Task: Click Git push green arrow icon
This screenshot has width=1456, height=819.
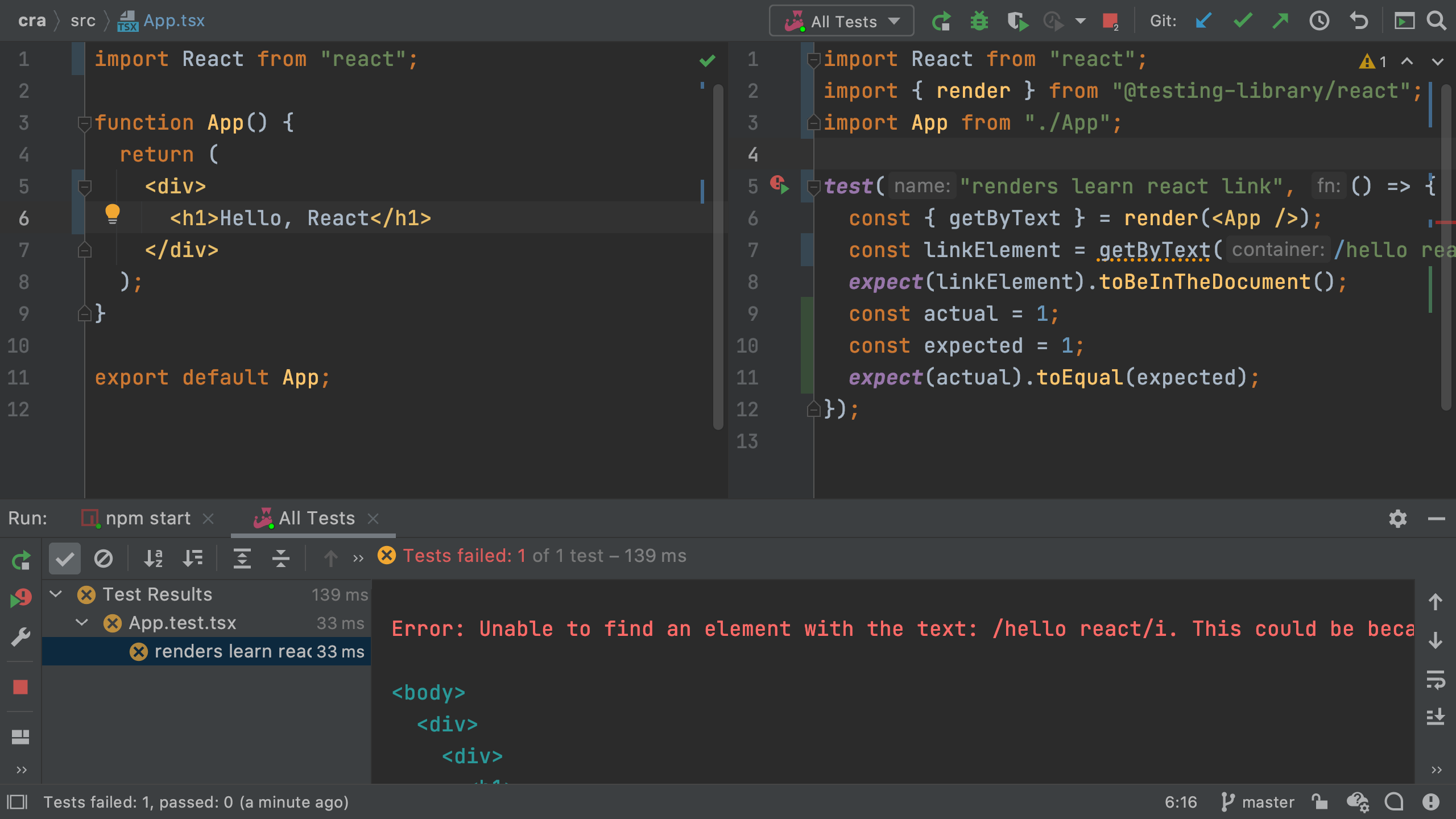Action: point(1280,22)
